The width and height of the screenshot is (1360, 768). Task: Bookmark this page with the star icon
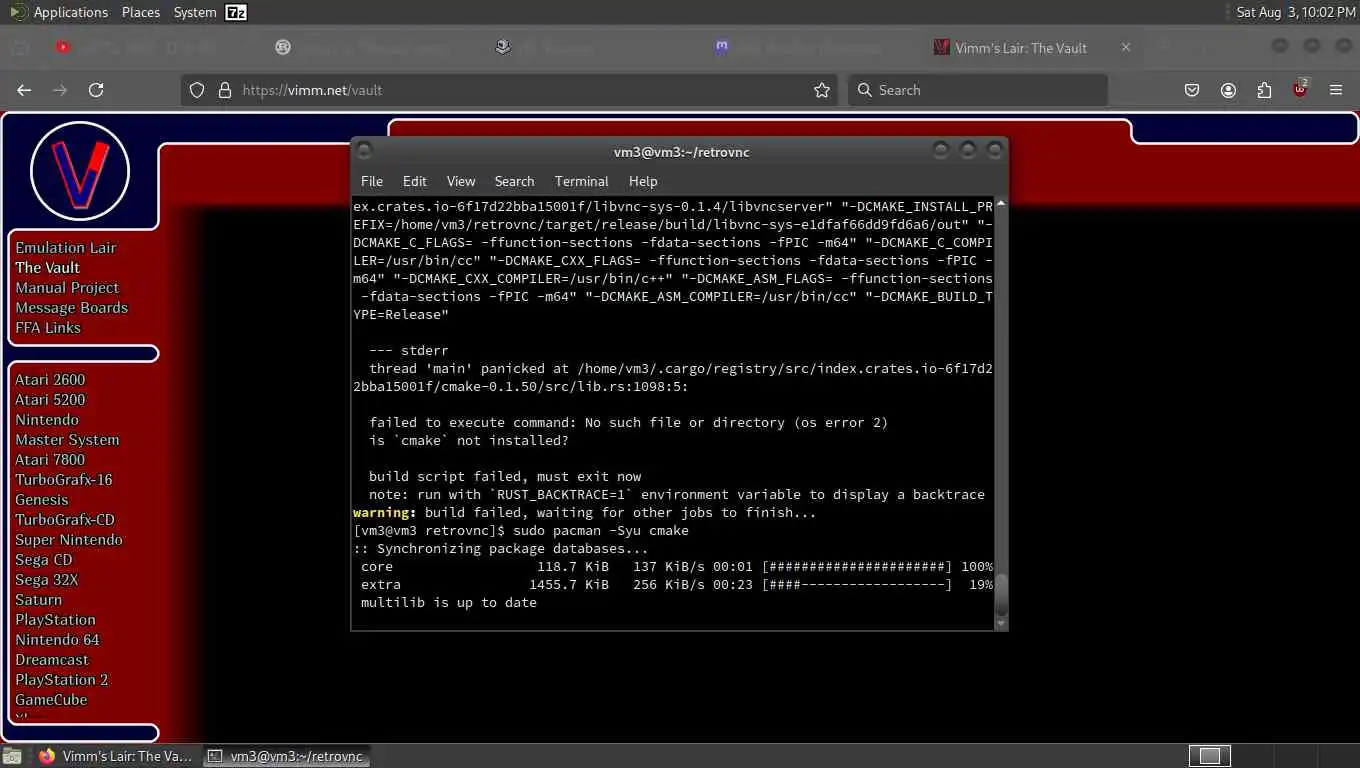822,90
